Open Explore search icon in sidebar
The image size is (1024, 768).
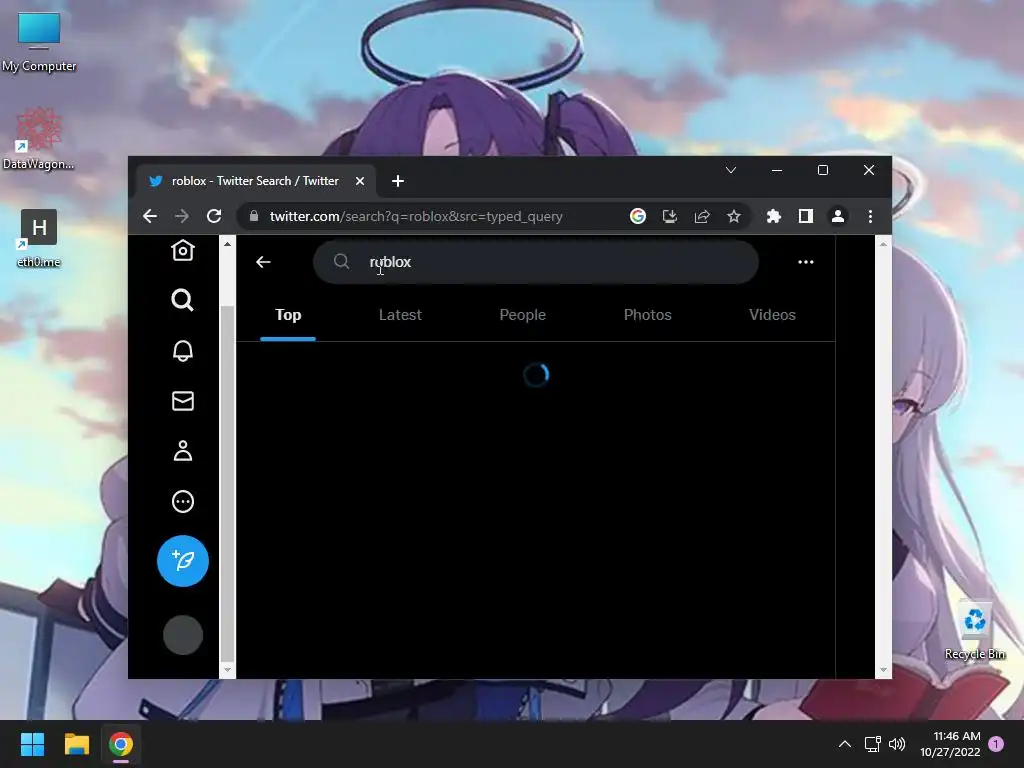pos(183,300)
